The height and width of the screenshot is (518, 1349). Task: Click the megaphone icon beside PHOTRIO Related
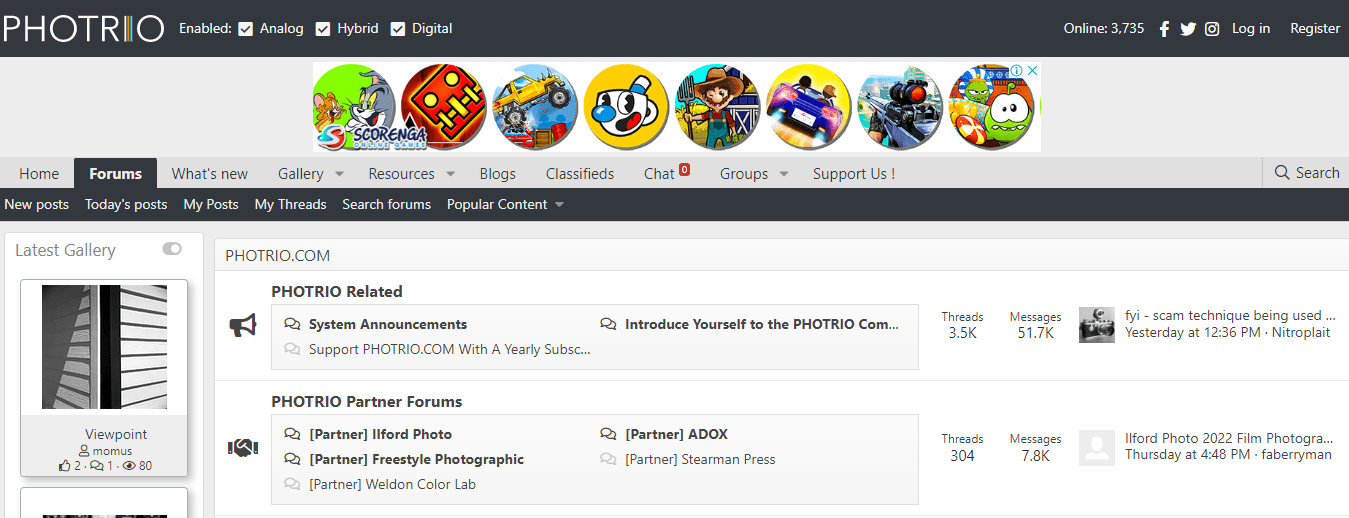[243, 326]
